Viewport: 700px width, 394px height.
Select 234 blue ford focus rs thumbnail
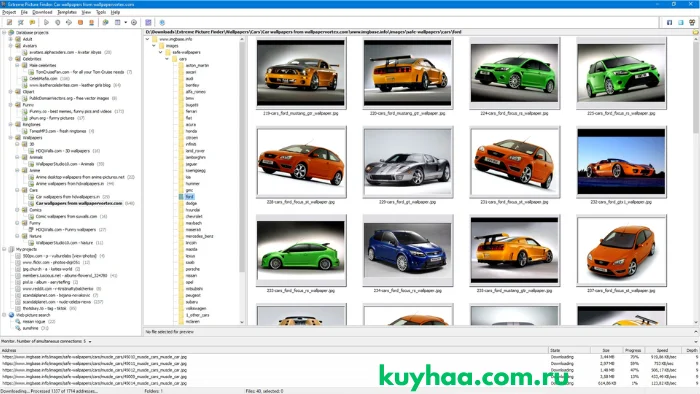408,250
